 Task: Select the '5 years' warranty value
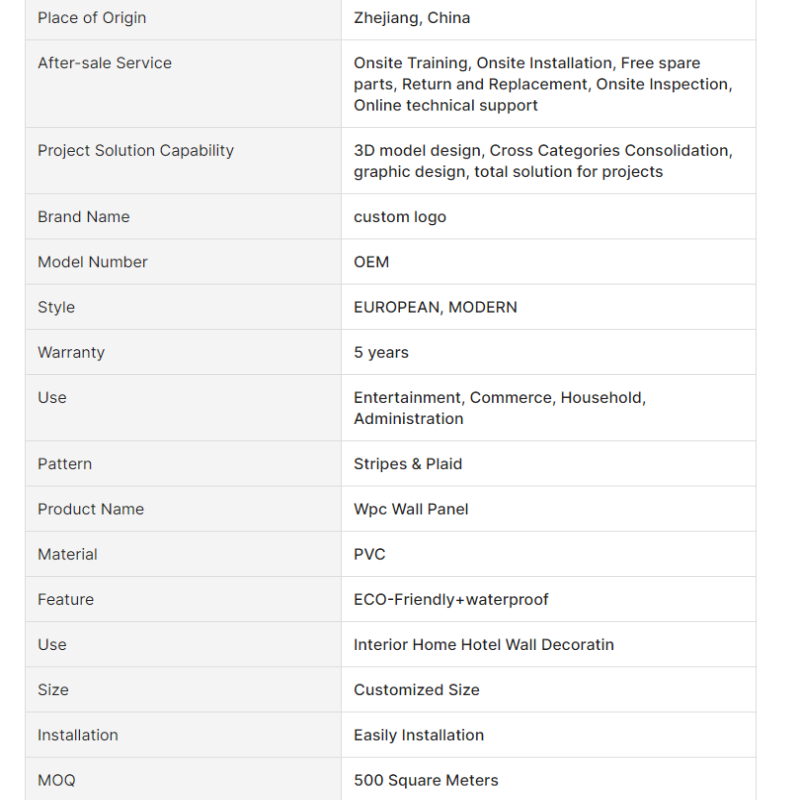tap(381, 352)
